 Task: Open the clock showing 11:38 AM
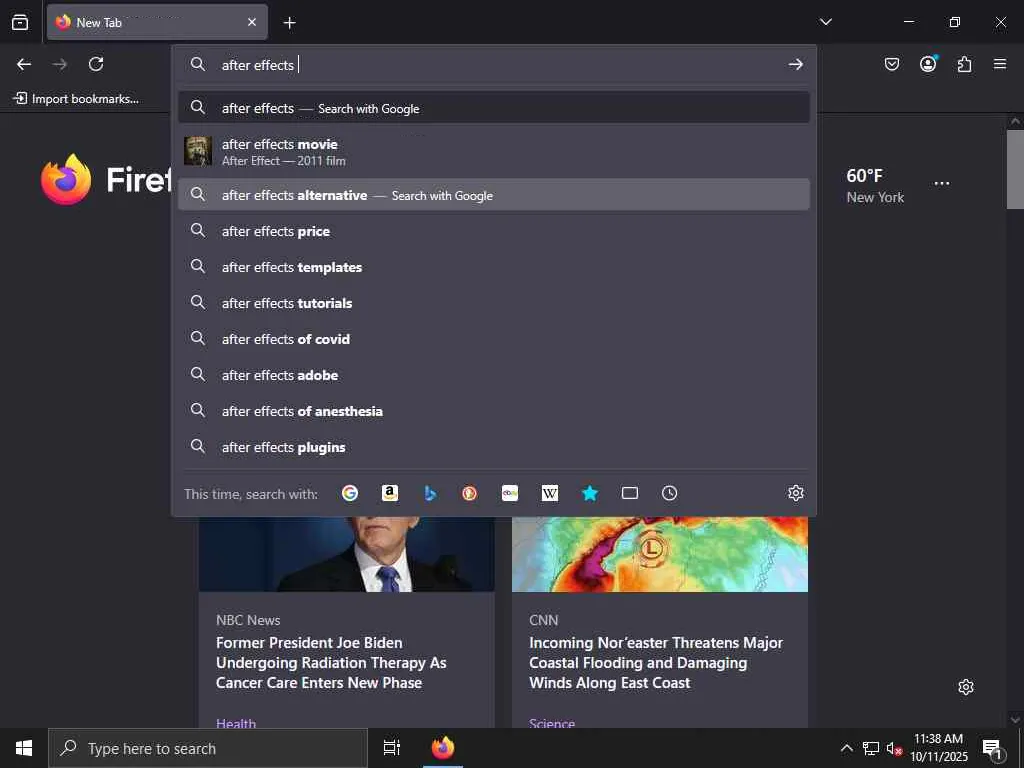tap(938, 748)
